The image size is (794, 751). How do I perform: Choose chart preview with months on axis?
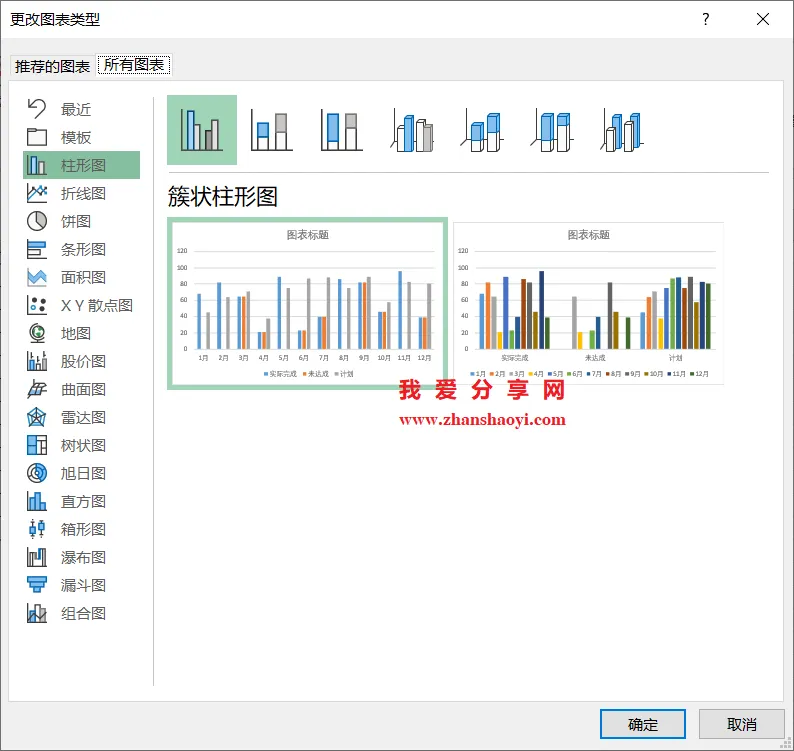[307, 303]
